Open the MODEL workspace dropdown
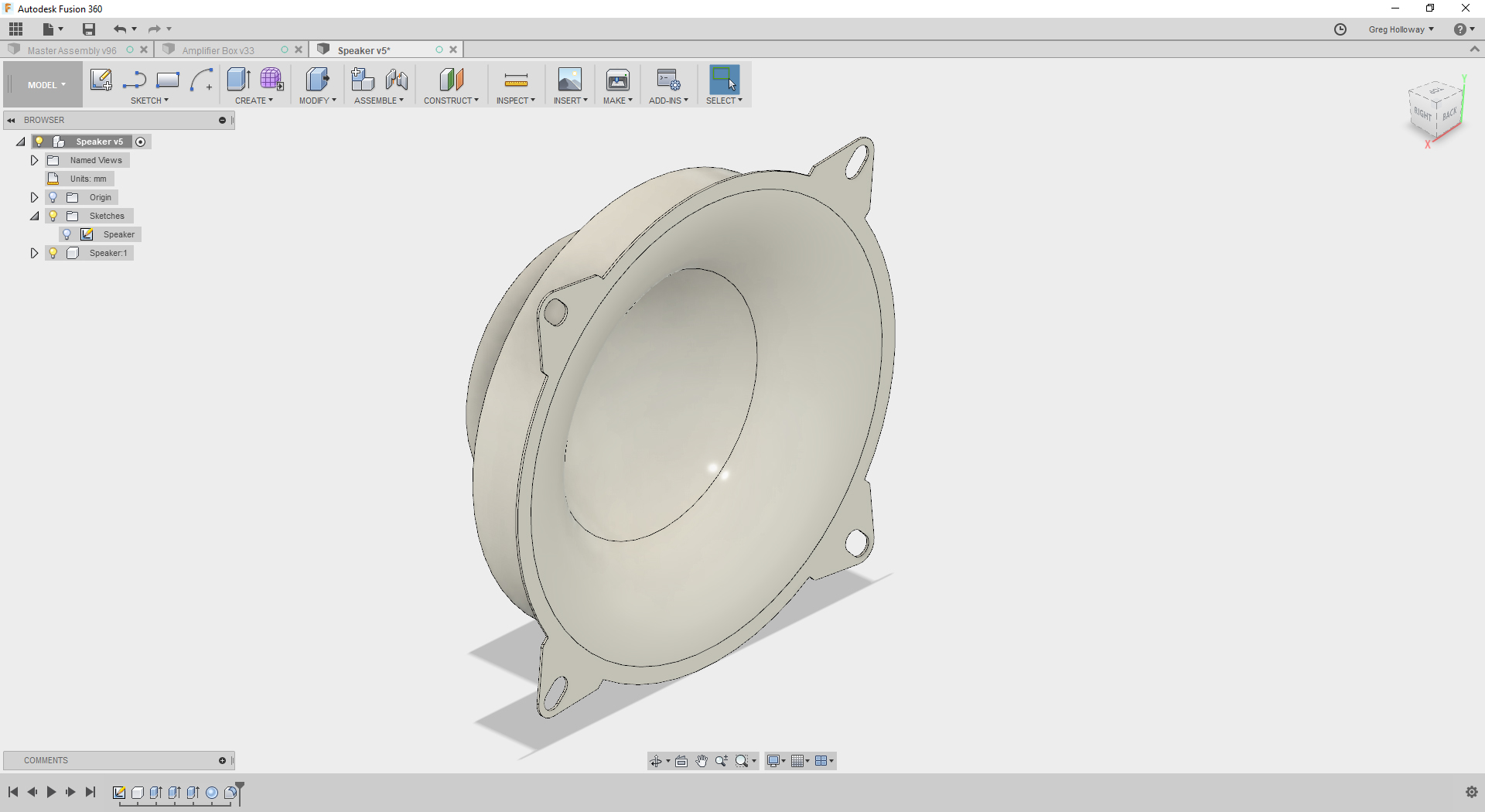 pyautogui.click(x=43, y=84)
